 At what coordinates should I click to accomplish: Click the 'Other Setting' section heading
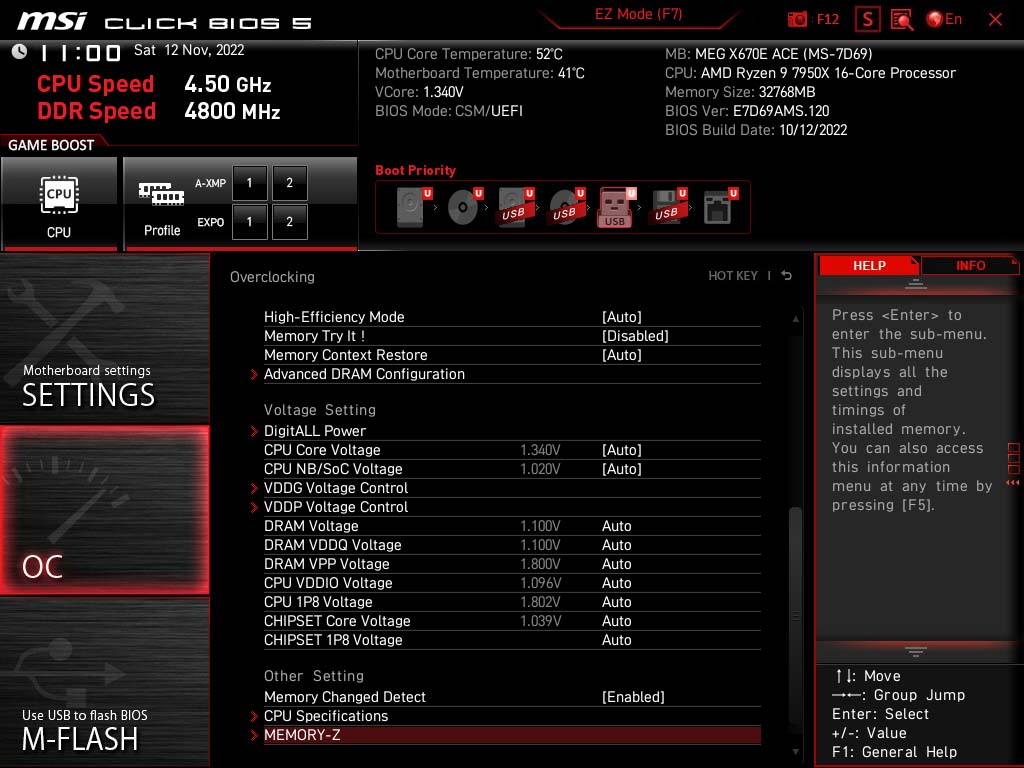pos(313,676)
